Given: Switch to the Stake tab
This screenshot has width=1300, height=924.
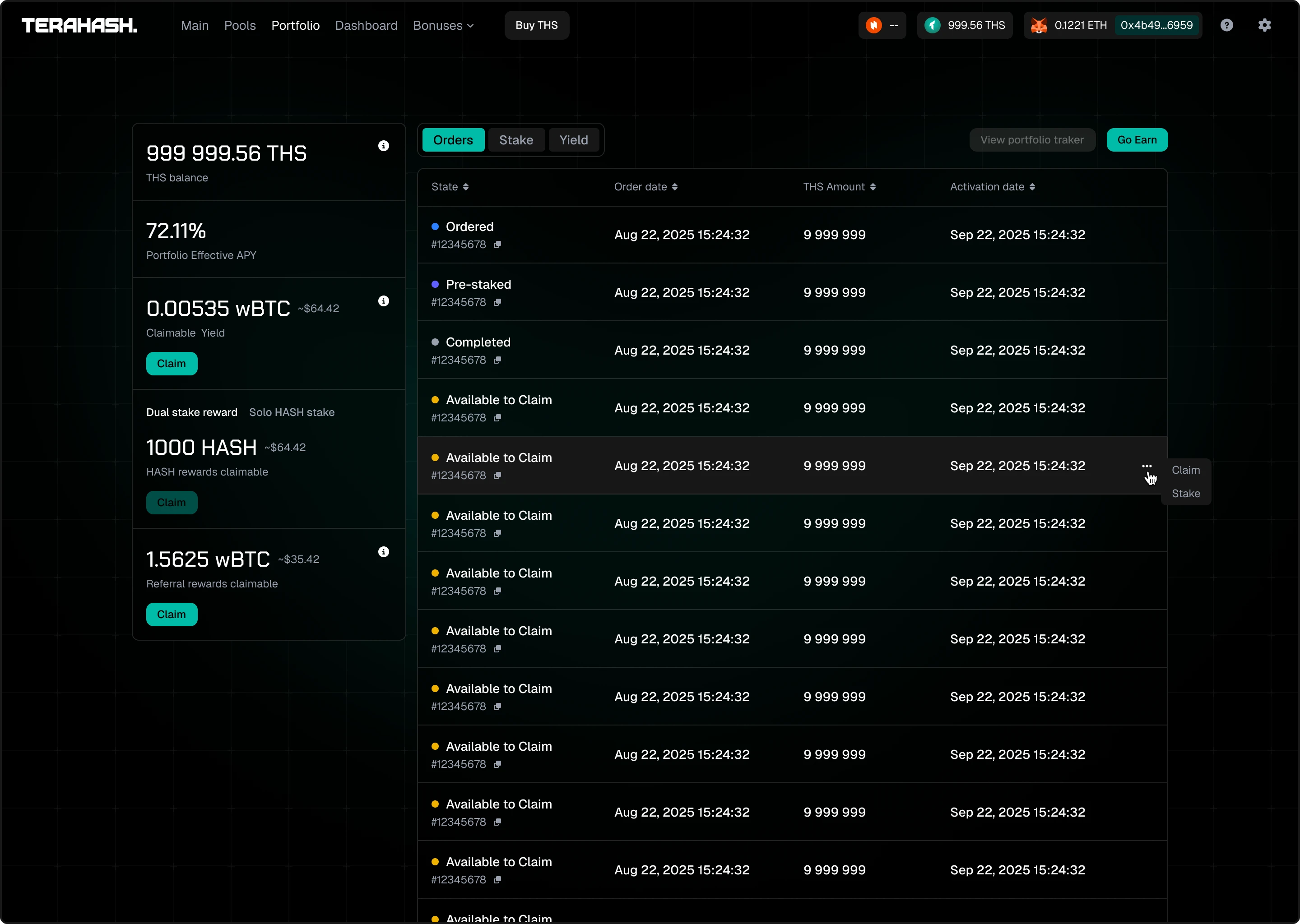Looking at the screenshot, I should coord(515,140).
